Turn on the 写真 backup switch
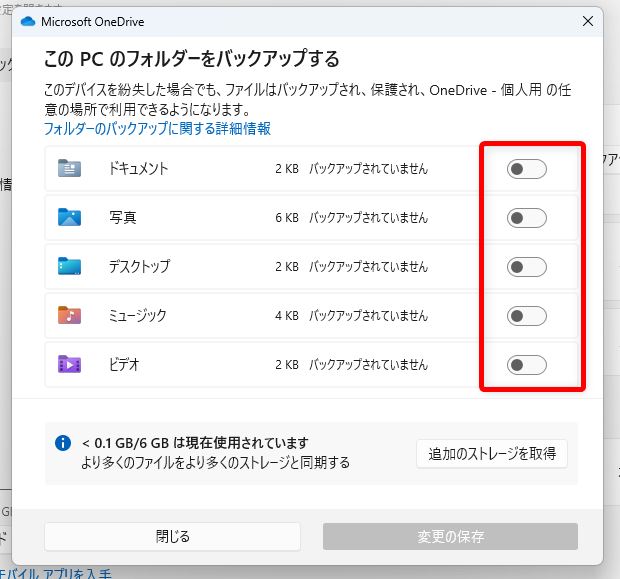Screen dimensions: 620x579 point(527,218)
